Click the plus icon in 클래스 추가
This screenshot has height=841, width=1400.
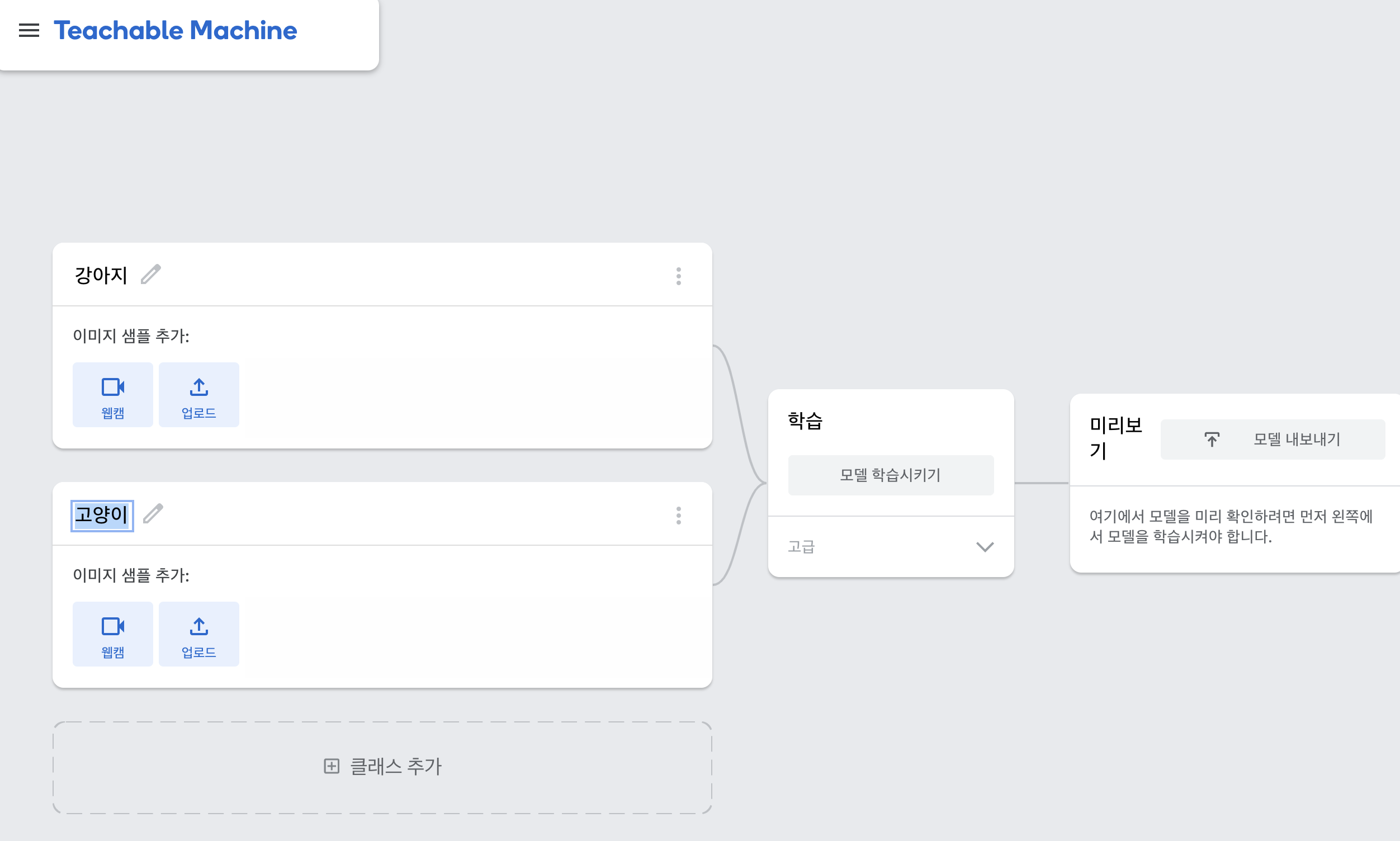click(x=332, y=766)
